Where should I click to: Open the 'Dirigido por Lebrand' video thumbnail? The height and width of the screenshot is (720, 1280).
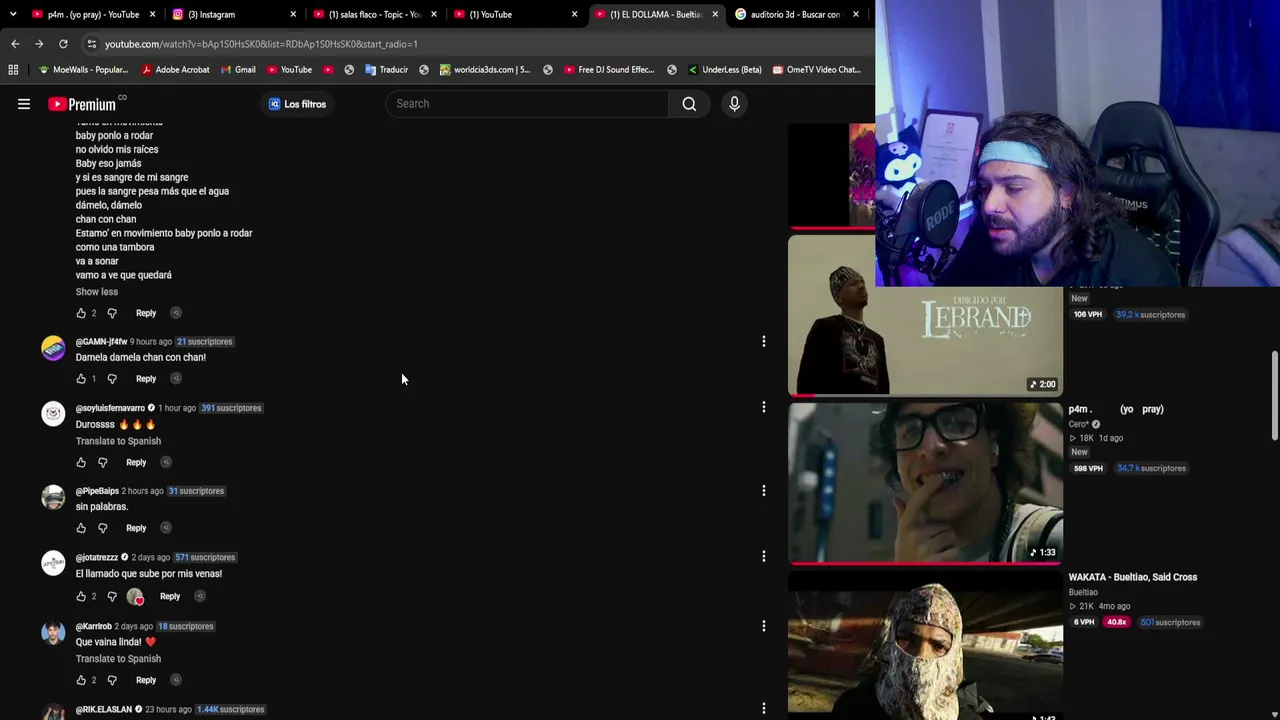click(x=925, y=316)
